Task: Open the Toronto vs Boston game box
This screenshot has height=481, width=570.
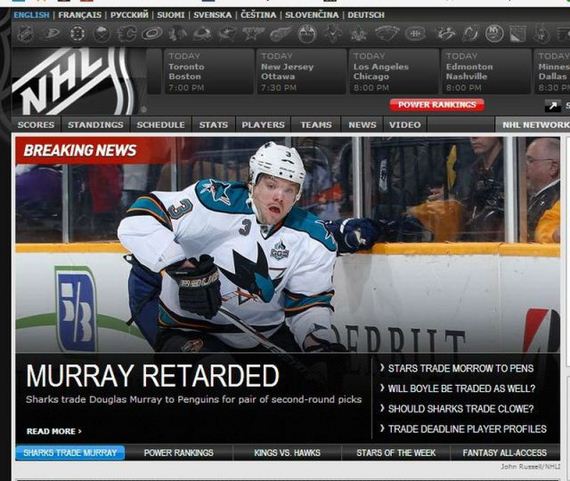Action: click(209, 72)
